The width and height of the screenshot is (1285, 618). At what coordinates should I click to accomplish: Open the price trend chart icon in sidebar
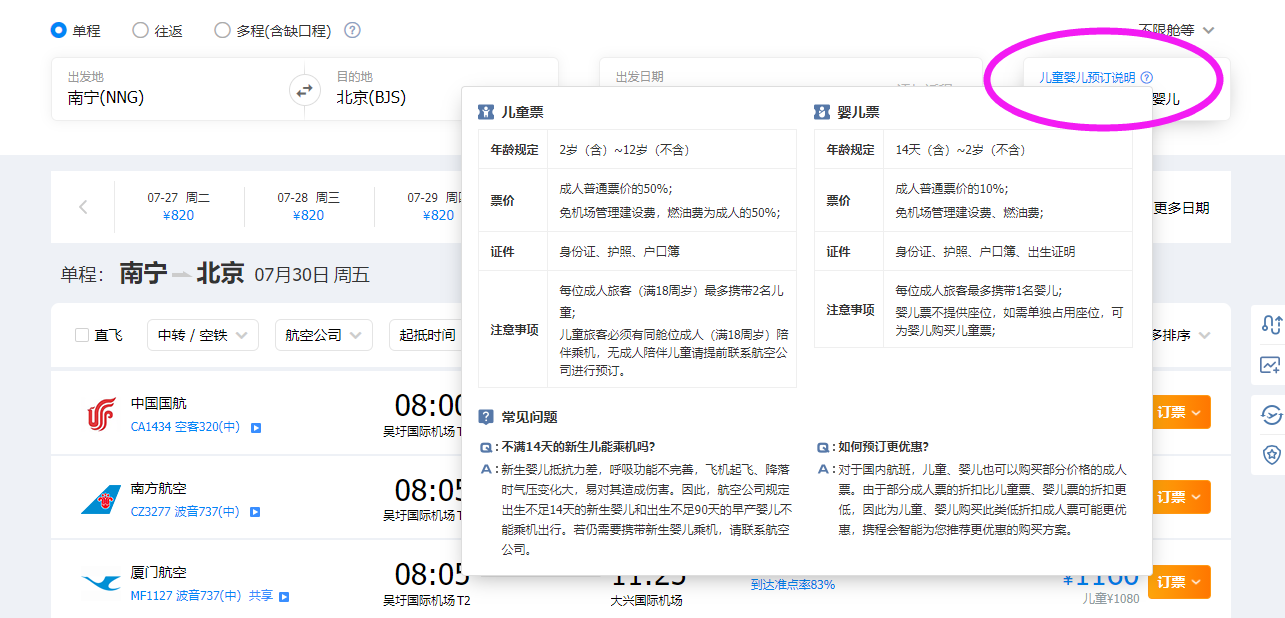tap(1271, 366)
